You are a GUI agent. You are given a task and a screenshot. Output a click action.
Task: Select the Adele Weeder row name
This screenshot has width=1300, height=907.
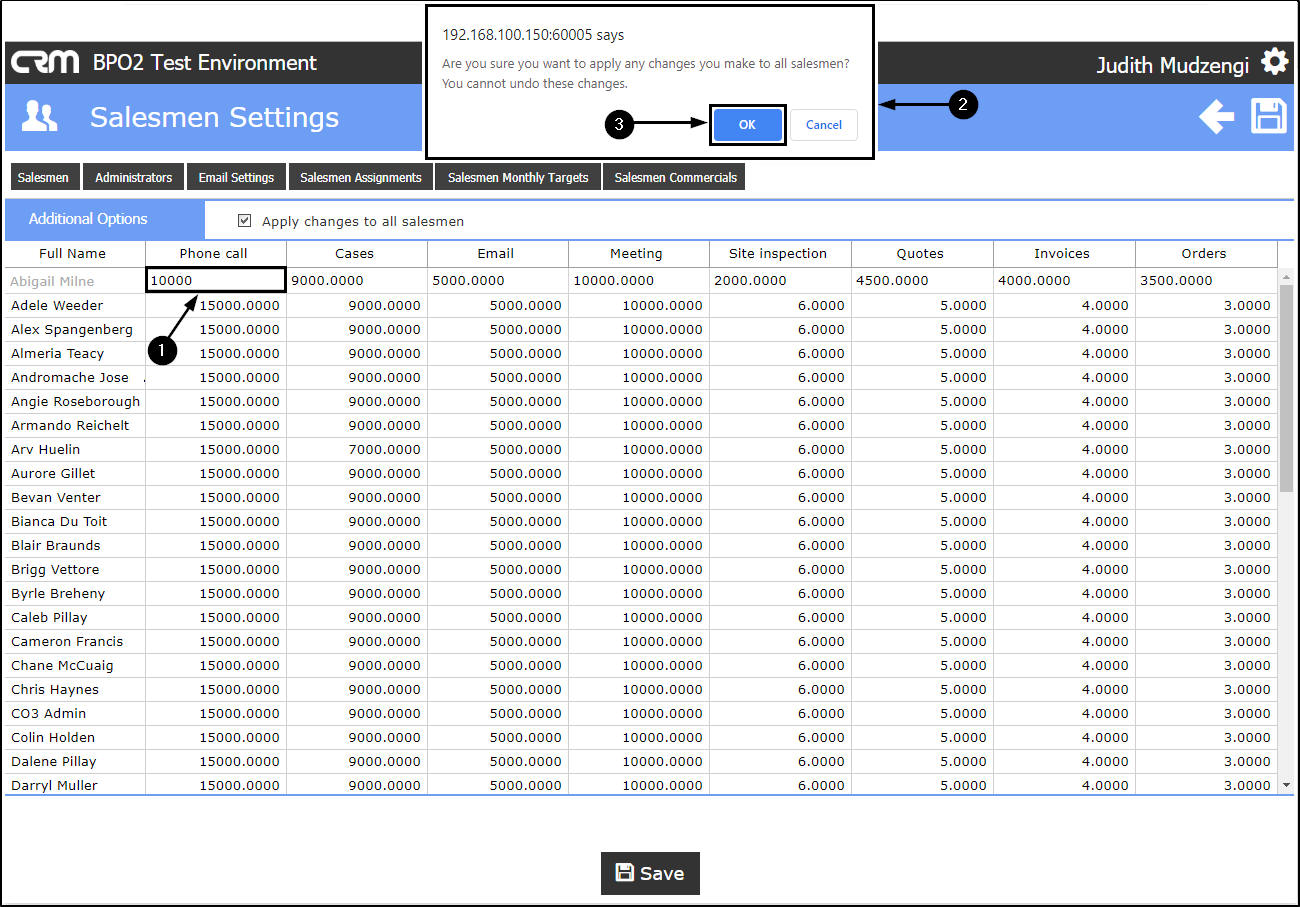click(x=57, y=305)
